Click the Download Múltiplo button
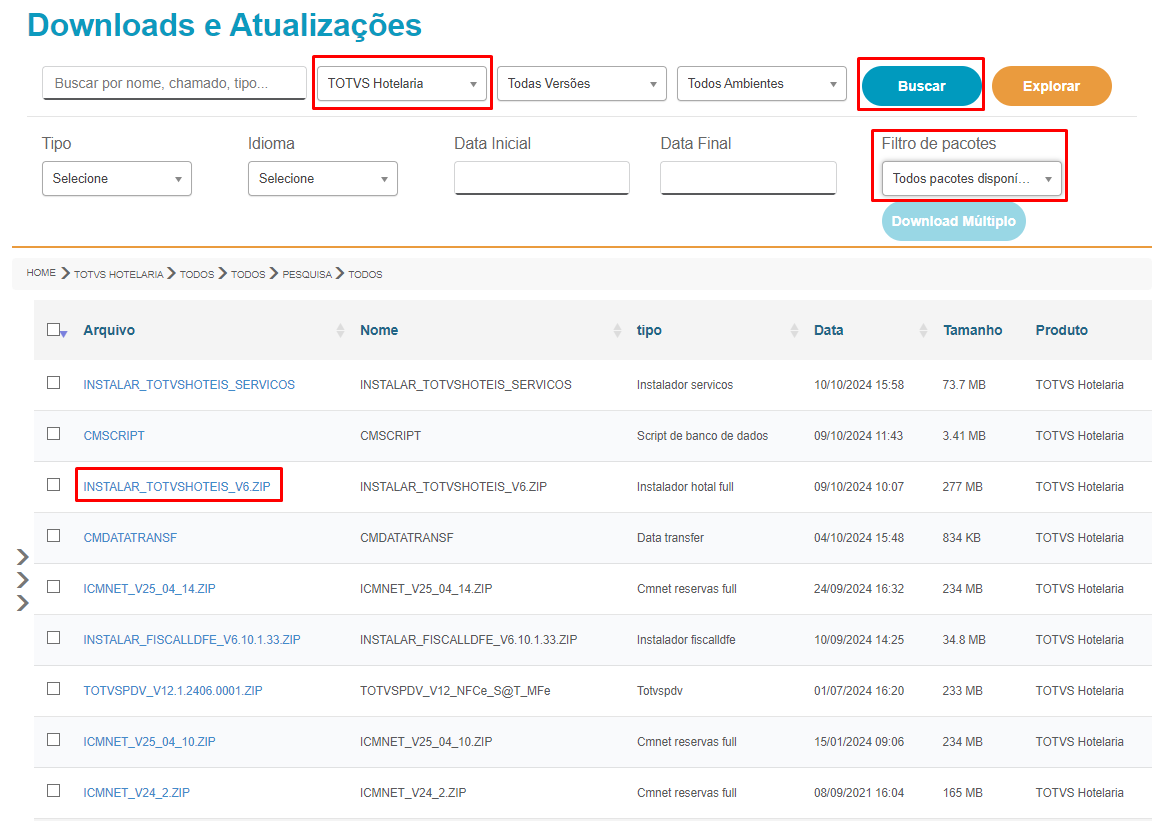The image size is (1157, 821). [x=953, y=221]
